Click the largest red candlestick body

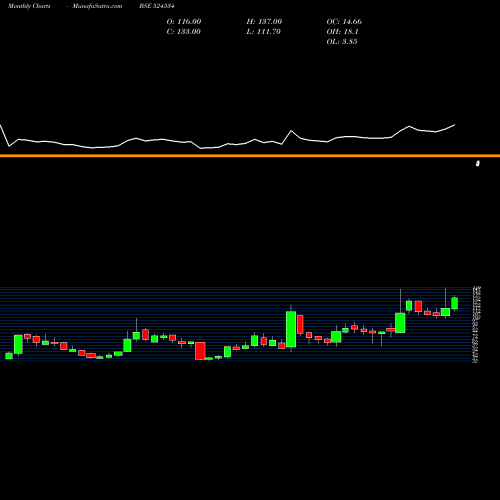tap(200, 351)
